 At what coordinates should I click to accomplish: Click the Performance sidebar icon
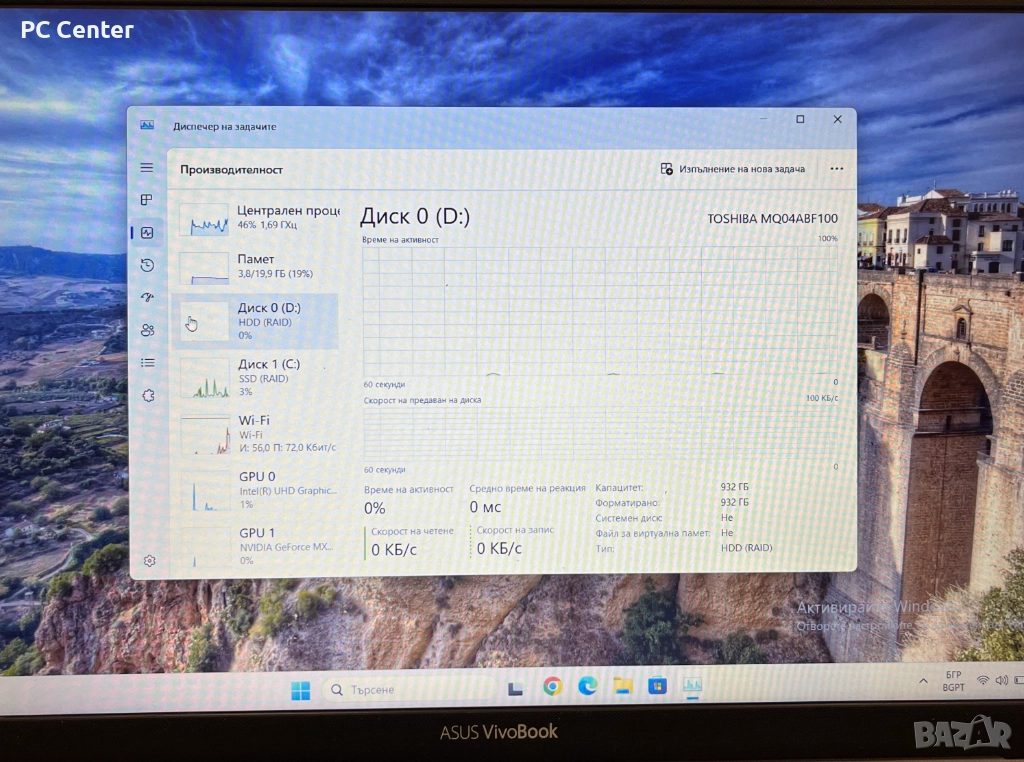click(147, 233)
